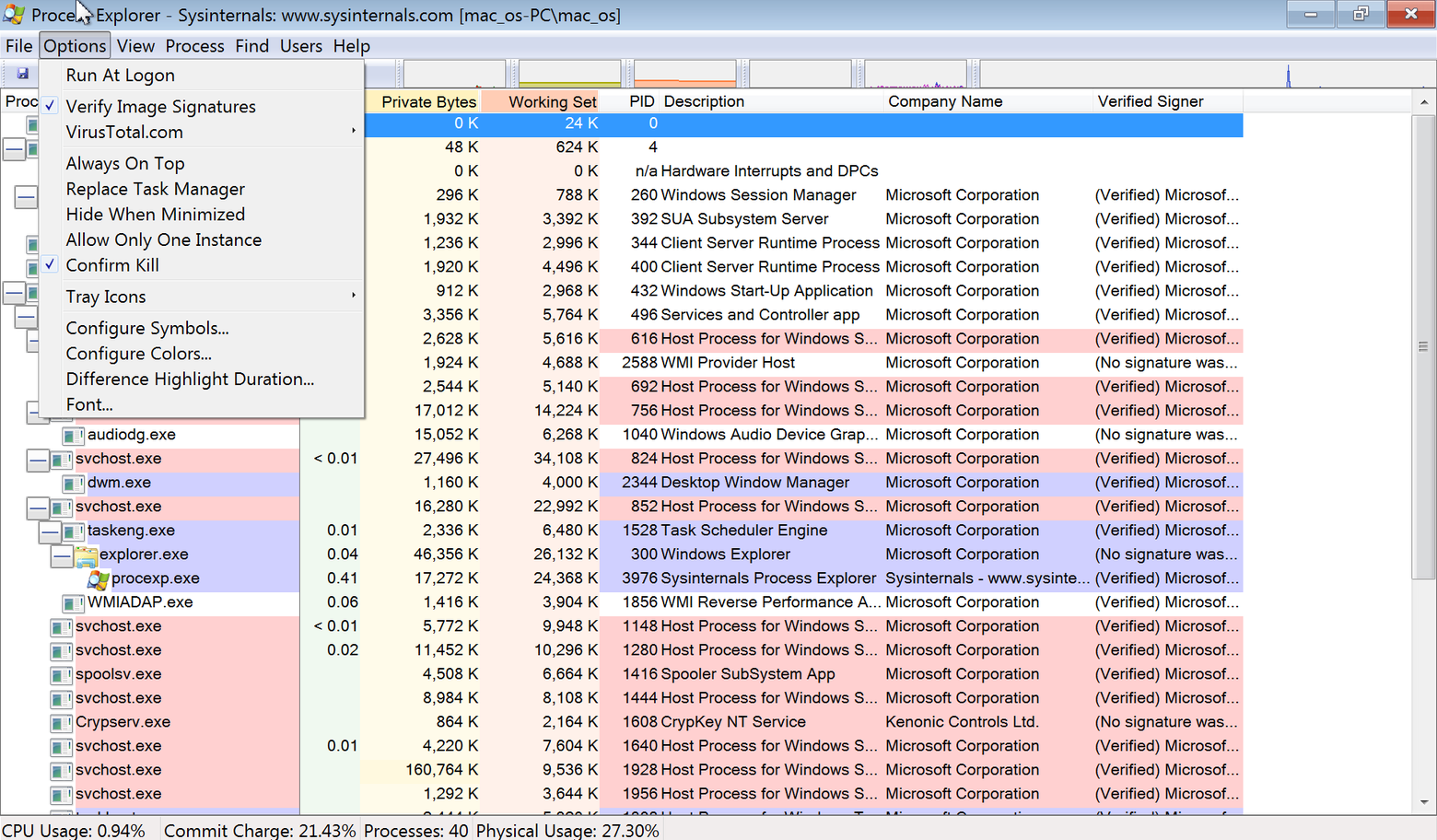Click the orange physical memory mini graph
Screen dimensions: 1437x840
pyautogui.click(x=684, y=74)
